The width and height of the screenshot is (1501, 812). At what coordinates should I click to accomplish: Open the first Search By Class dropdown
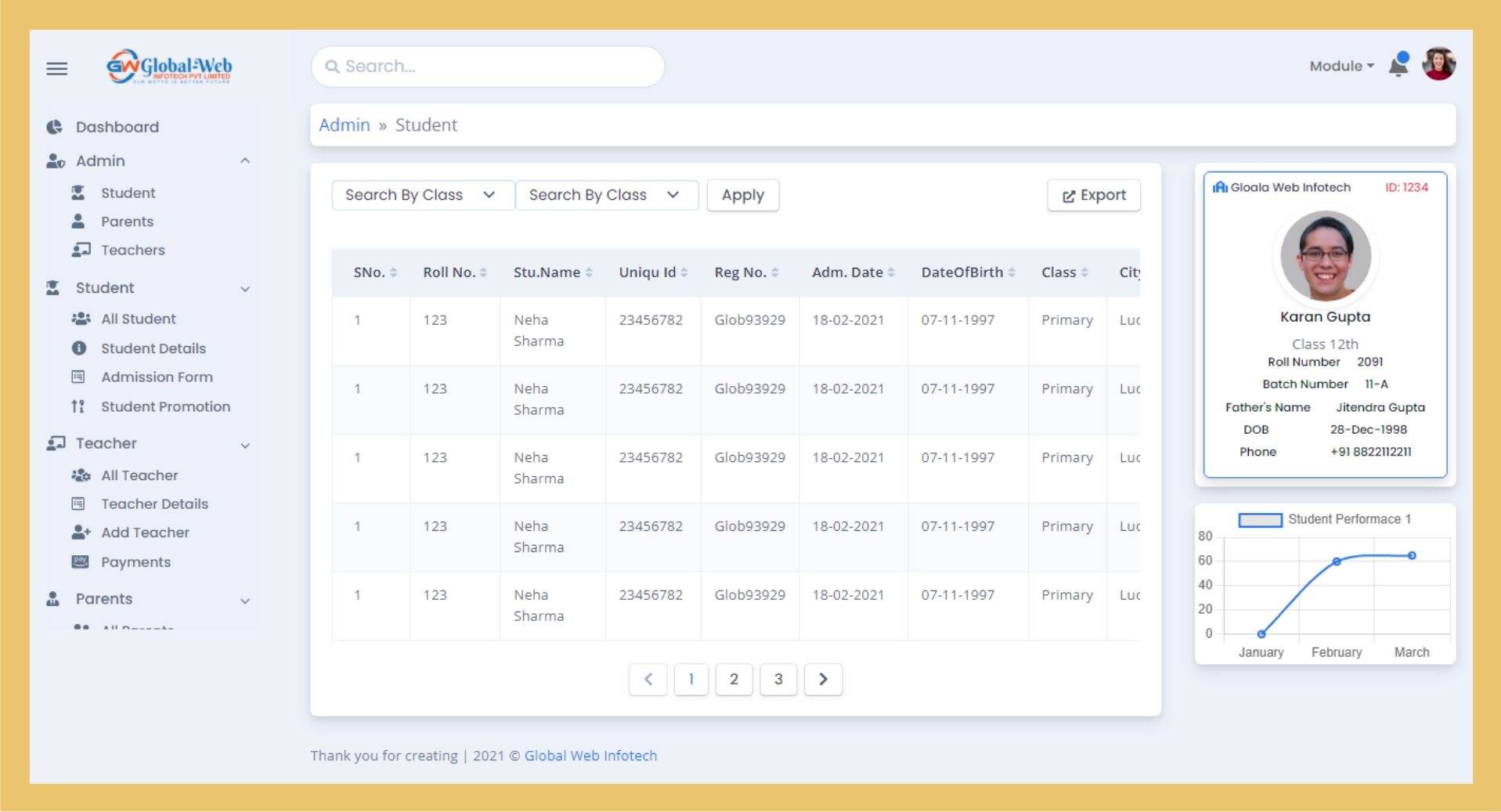pyautogui.click(x=423, y=195)
